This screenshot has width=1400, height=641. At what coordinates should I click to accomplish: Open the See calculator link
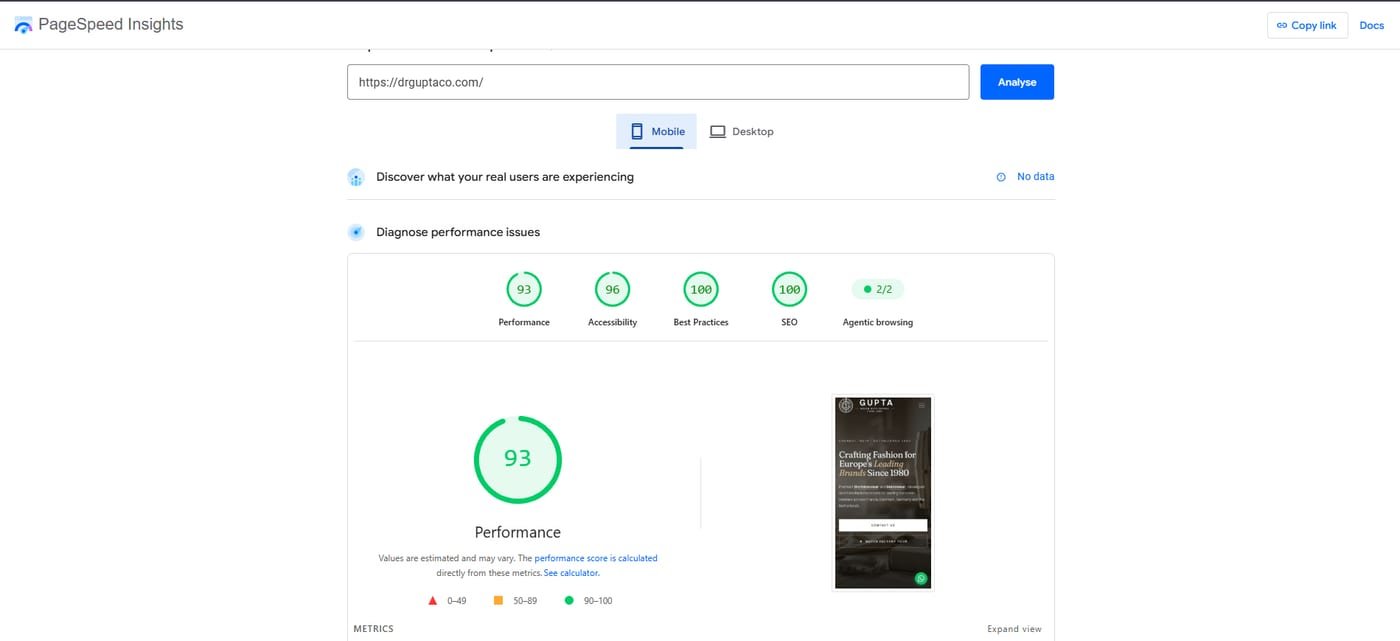click(x=571, y=573)
